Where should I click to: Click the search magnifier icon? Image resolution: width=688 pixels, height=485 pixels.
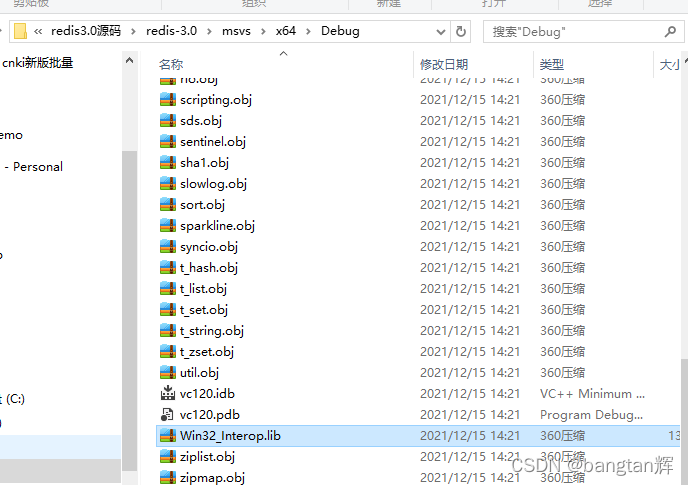pyautogui.click(x=670, y=32)
